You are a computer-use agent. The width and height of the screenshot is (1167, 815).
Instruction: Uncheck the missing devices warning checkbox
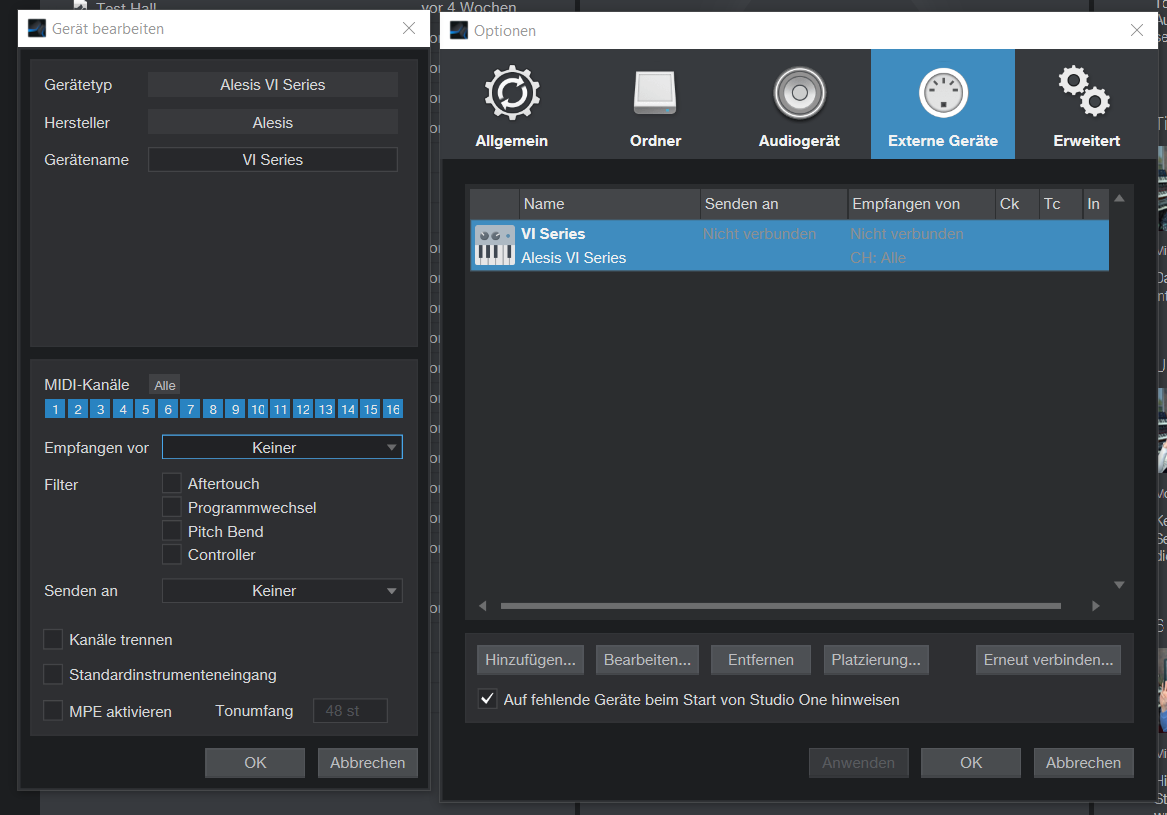pyautogui.click(x=487, y=700)
